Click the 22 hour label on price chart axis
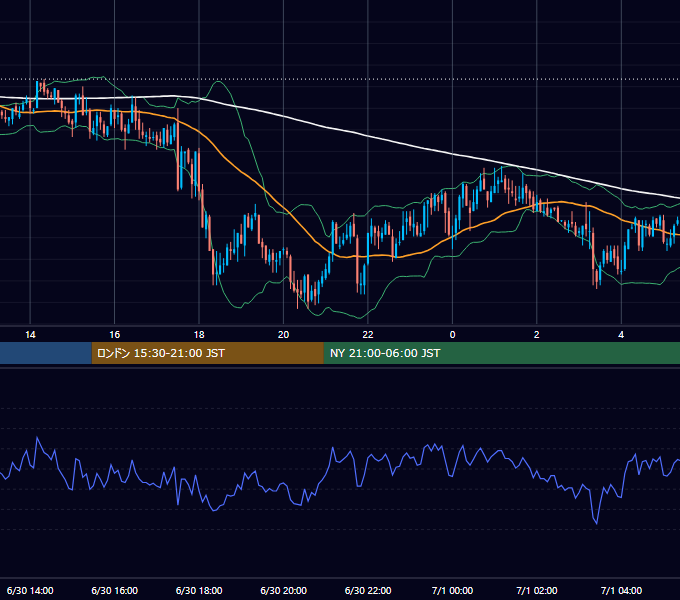Image resolution: width=680 pixels, height=600 pixels. point(368,335)
